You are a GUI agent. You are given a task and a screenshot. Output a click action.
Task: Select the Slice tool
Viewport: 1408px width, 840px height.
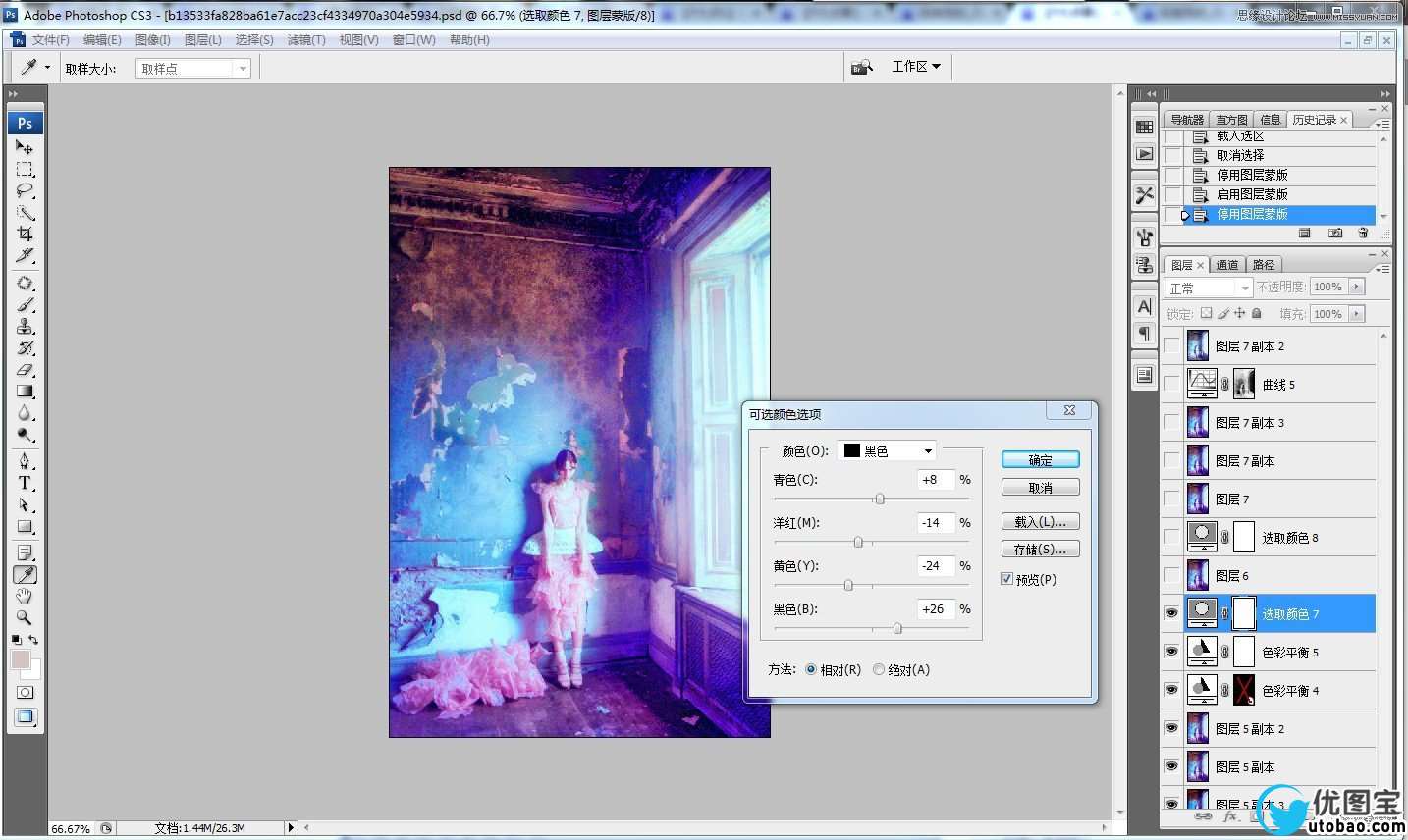click(25, 255)
